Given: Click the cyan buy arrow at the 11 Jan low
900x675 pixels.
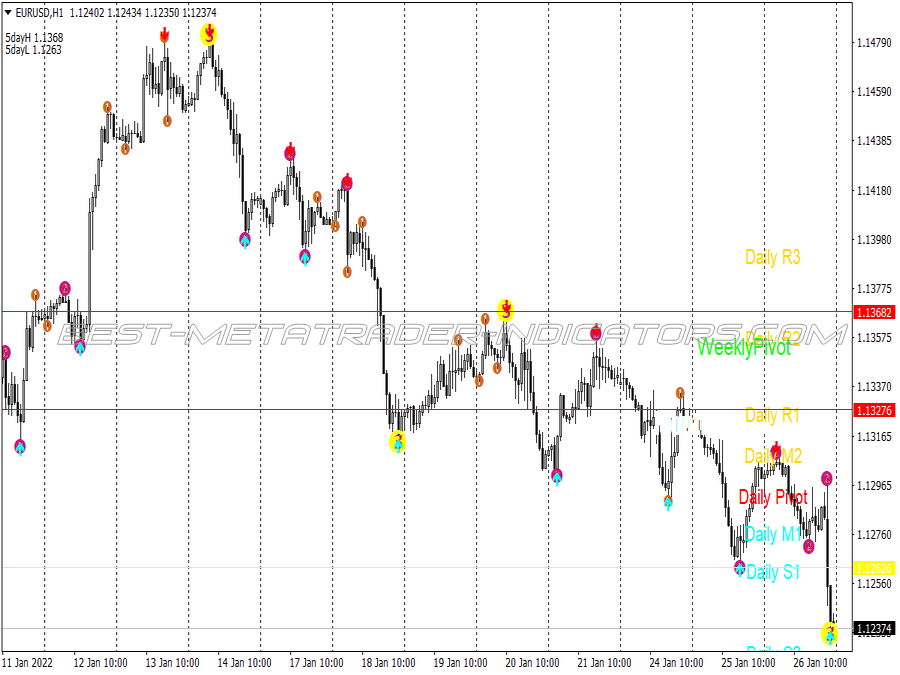Looking at the screenshot, I should pyautogui.click(x=20, y=447).
